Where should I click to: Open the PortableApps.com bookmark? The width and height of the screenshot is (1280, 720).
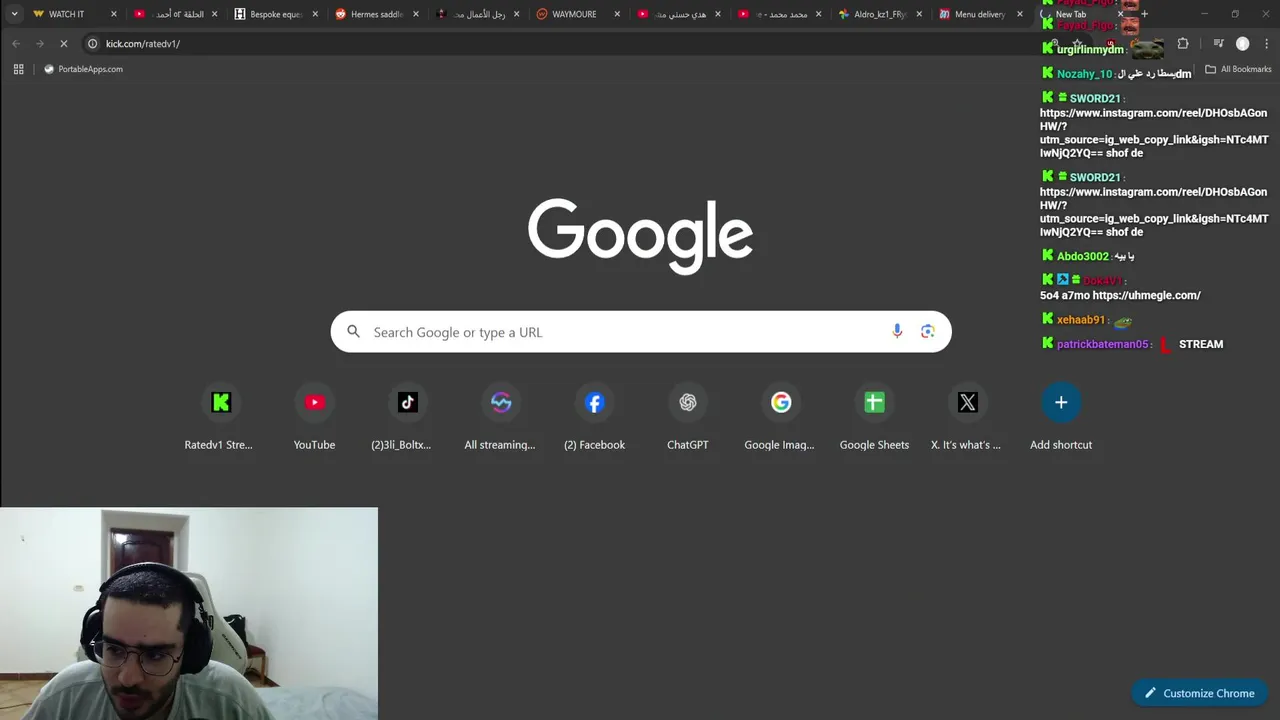[83, 69]
